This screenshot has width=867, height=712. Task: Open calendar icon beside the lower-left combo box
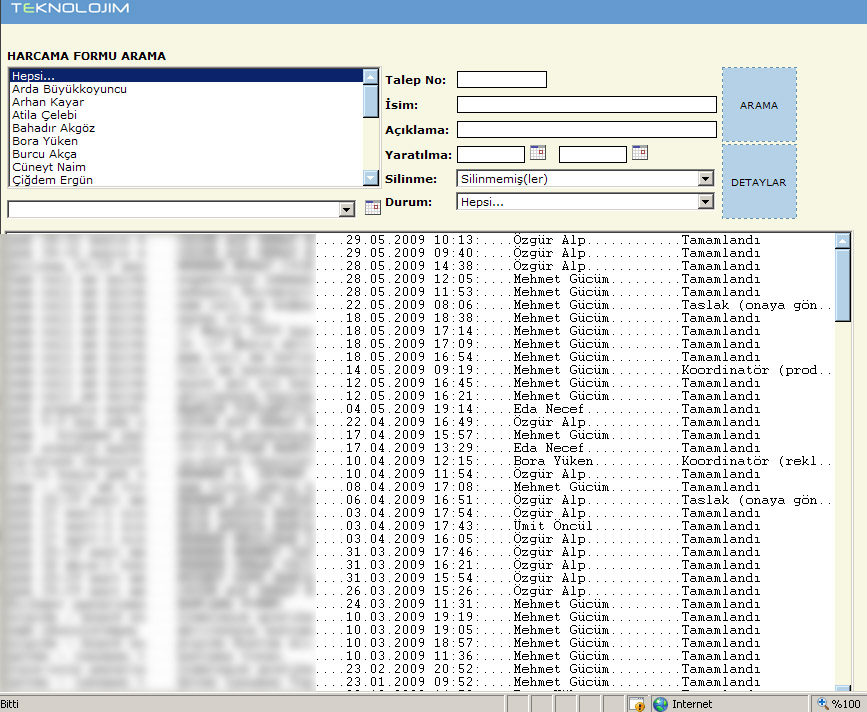coord(373,208)
